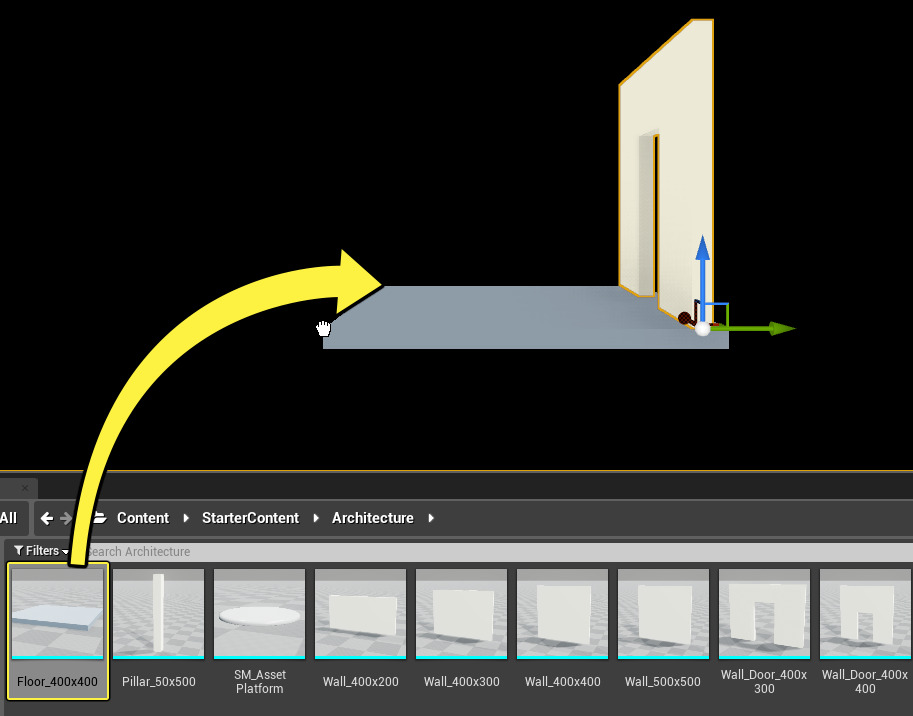Click the Wall_400x200 name label
Screen dimensions: 913x716
360,682
